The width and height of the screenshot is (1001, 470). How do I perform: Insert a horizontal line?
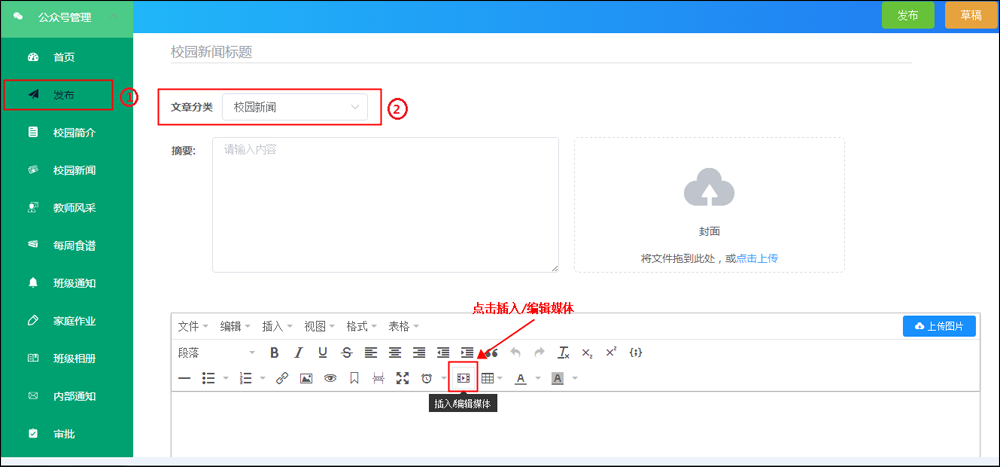(184, 379)
